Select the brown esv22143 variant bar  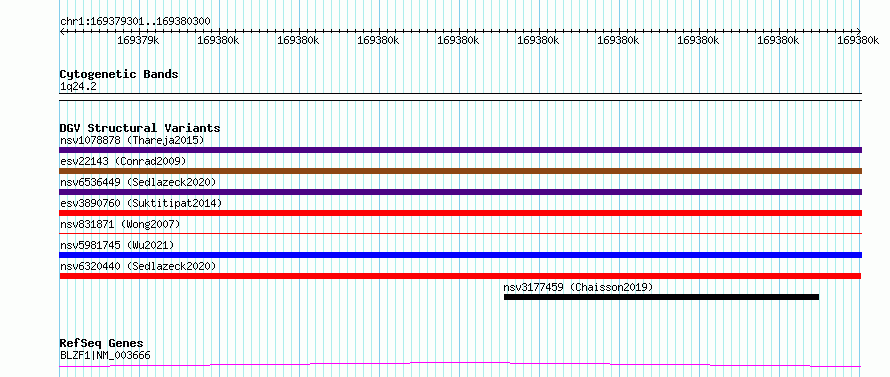[460, 171]
